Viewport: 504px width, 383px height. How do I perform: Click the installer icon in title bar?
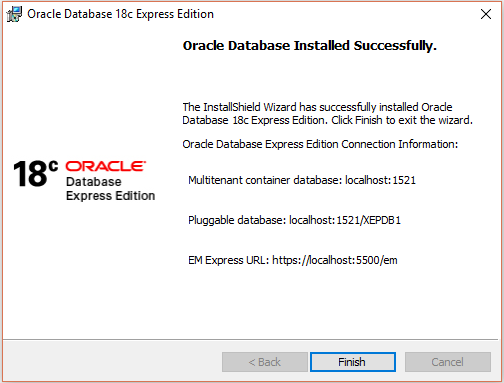pos(14,14)
